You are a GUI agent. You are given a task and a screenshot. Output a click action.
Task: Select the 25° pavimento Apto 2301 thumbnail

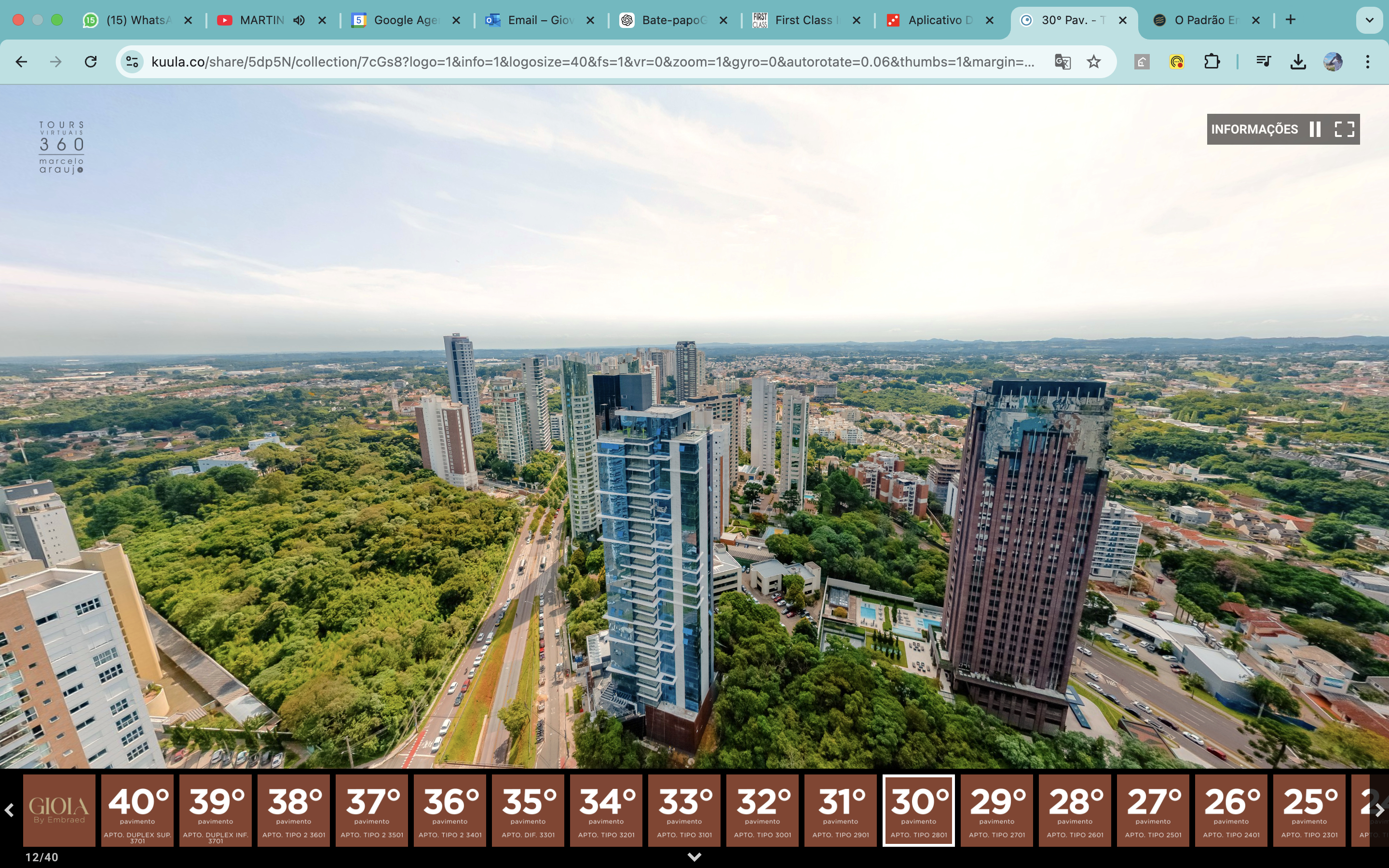(1308, 810)
